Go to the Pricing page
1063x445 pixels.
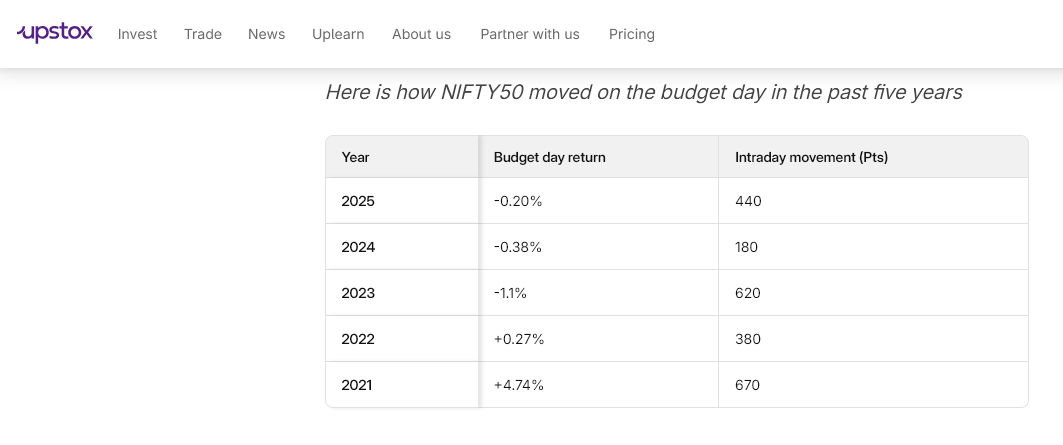[x=632, y=34]
